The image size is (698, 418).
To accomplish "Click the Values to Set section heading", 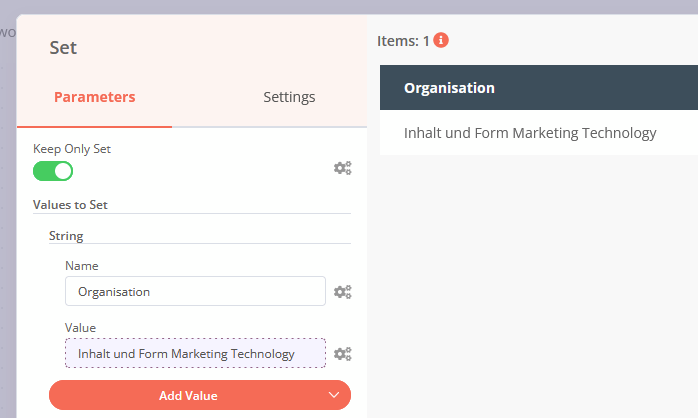I will [70, 205].
